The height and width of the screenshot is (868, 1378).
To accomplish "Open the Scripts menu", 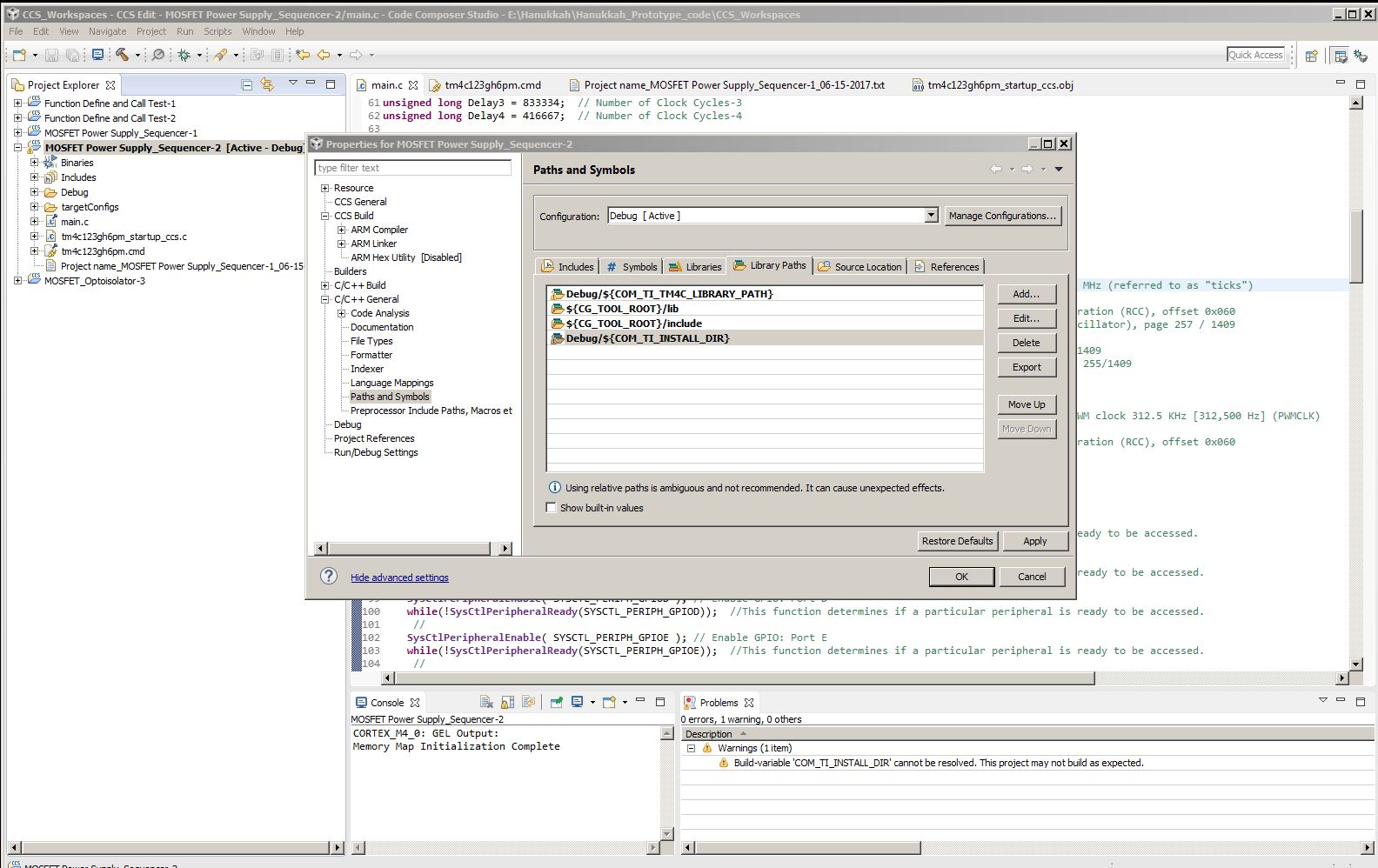I will 217,31.
